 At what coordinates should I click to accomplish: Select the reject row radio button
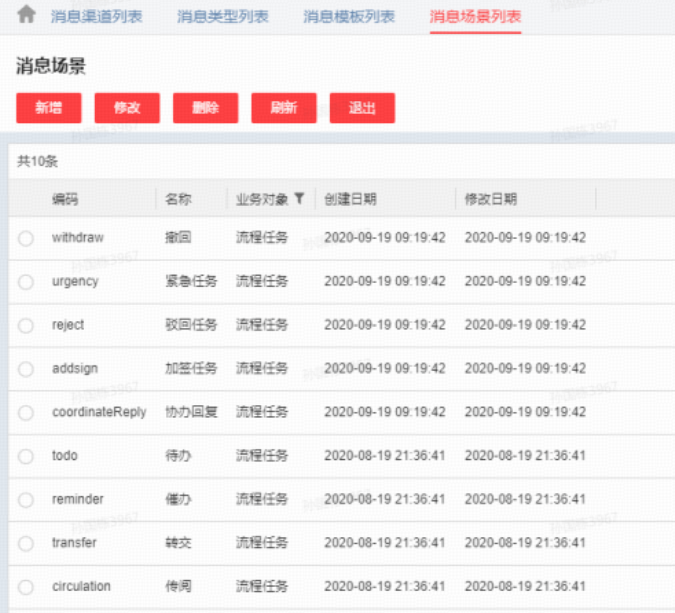click(x=26, y=325)
